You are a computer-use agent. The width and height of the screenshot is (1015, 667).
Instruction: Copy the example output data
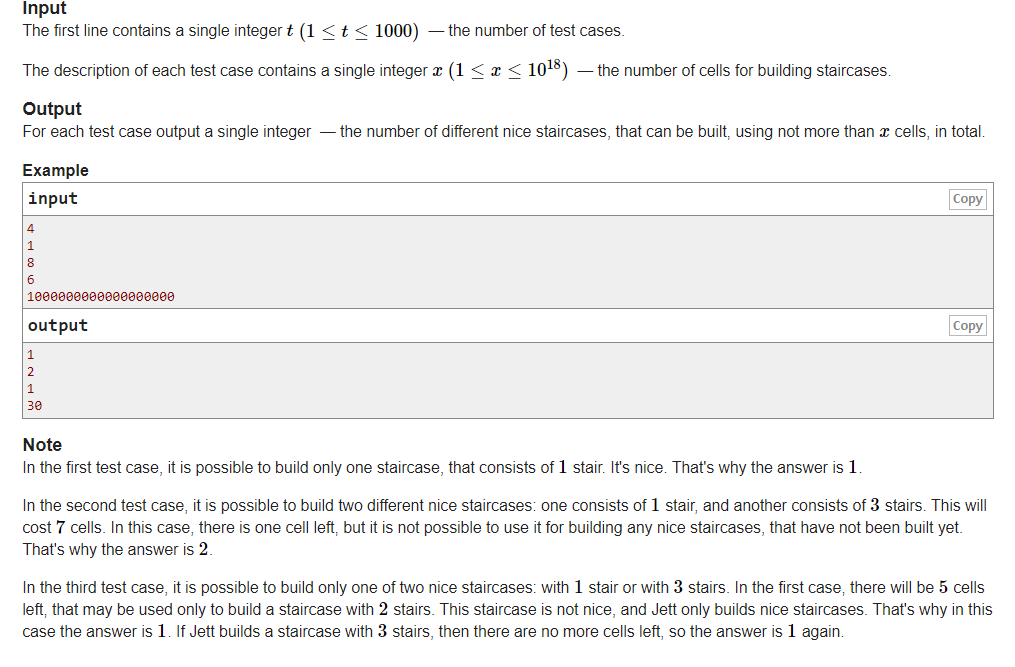tap(967, 326)
